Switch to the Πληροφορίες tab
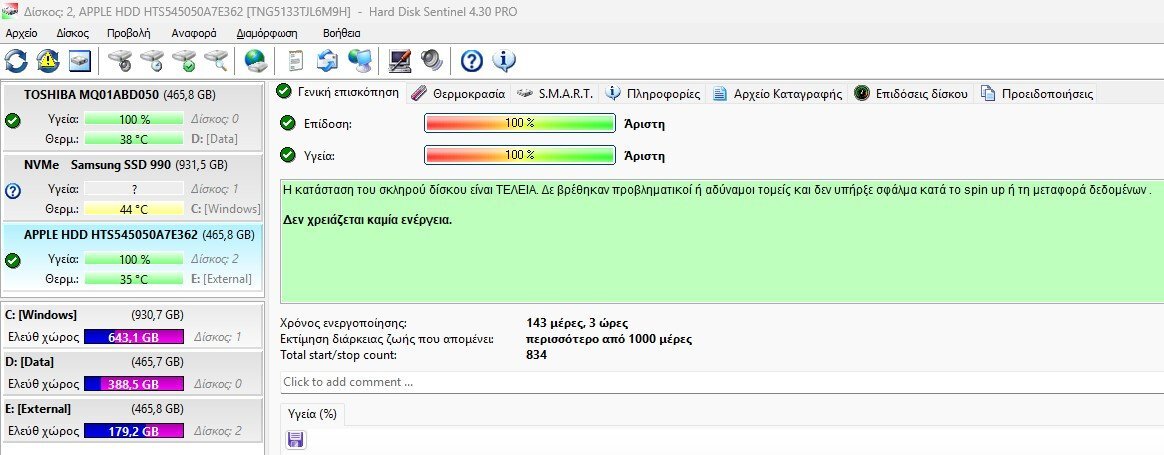 pyautogui.click(x=653, y=94)
